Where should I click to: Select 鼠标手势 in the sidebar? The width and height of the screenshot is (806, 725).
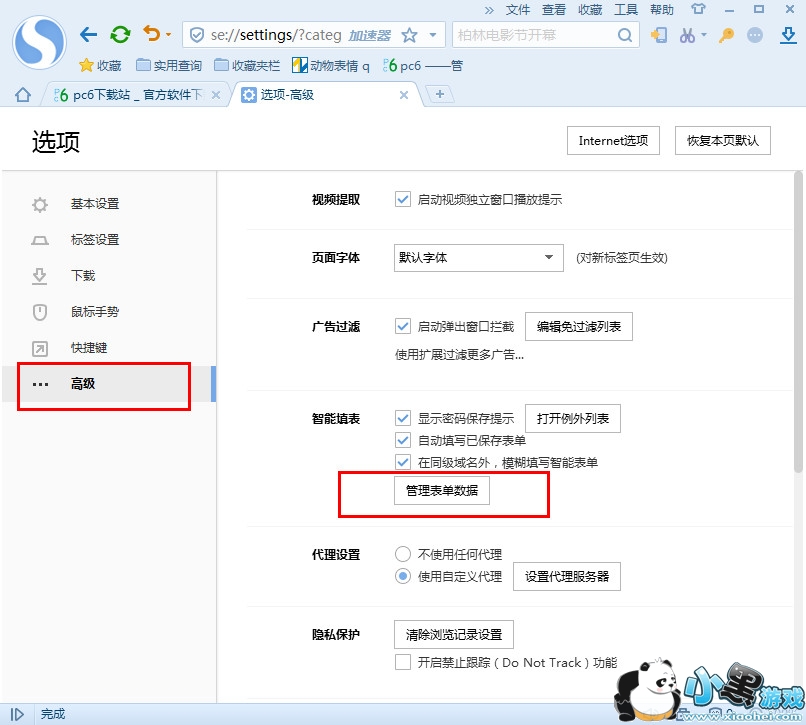[109, 312]
